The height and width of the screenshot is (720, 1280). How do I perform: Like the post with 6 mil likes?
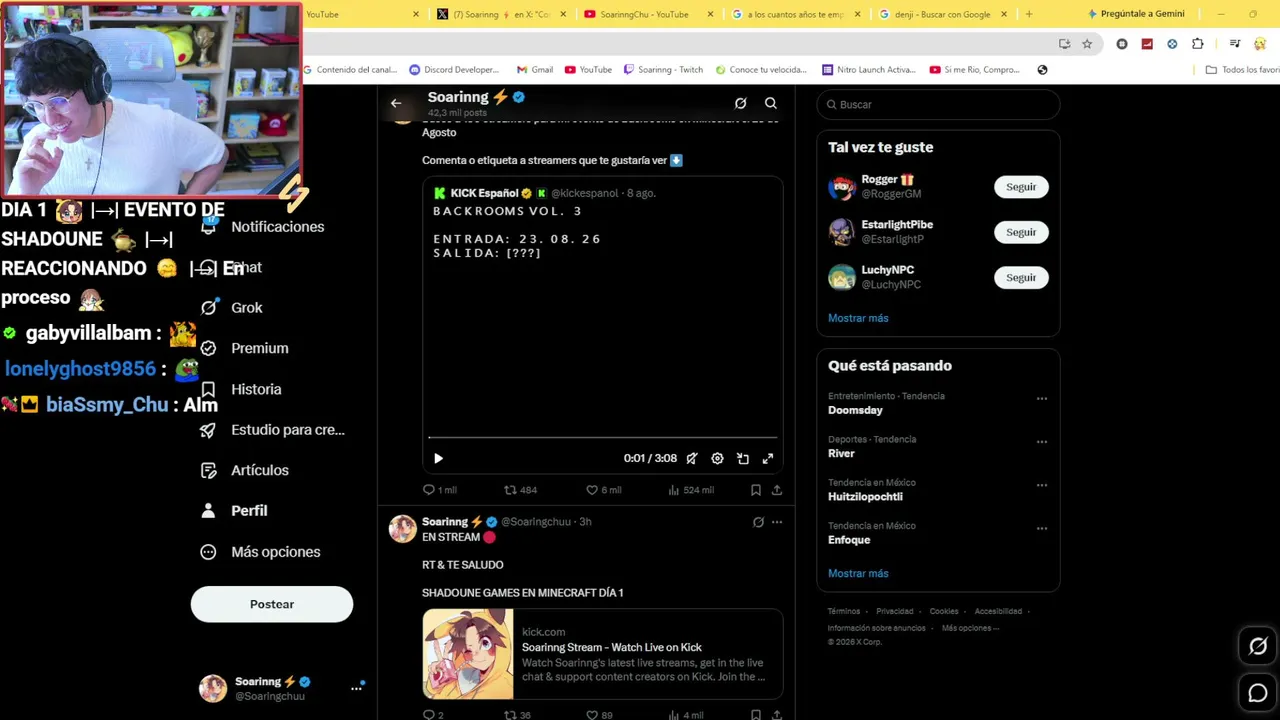pos(603,490)
